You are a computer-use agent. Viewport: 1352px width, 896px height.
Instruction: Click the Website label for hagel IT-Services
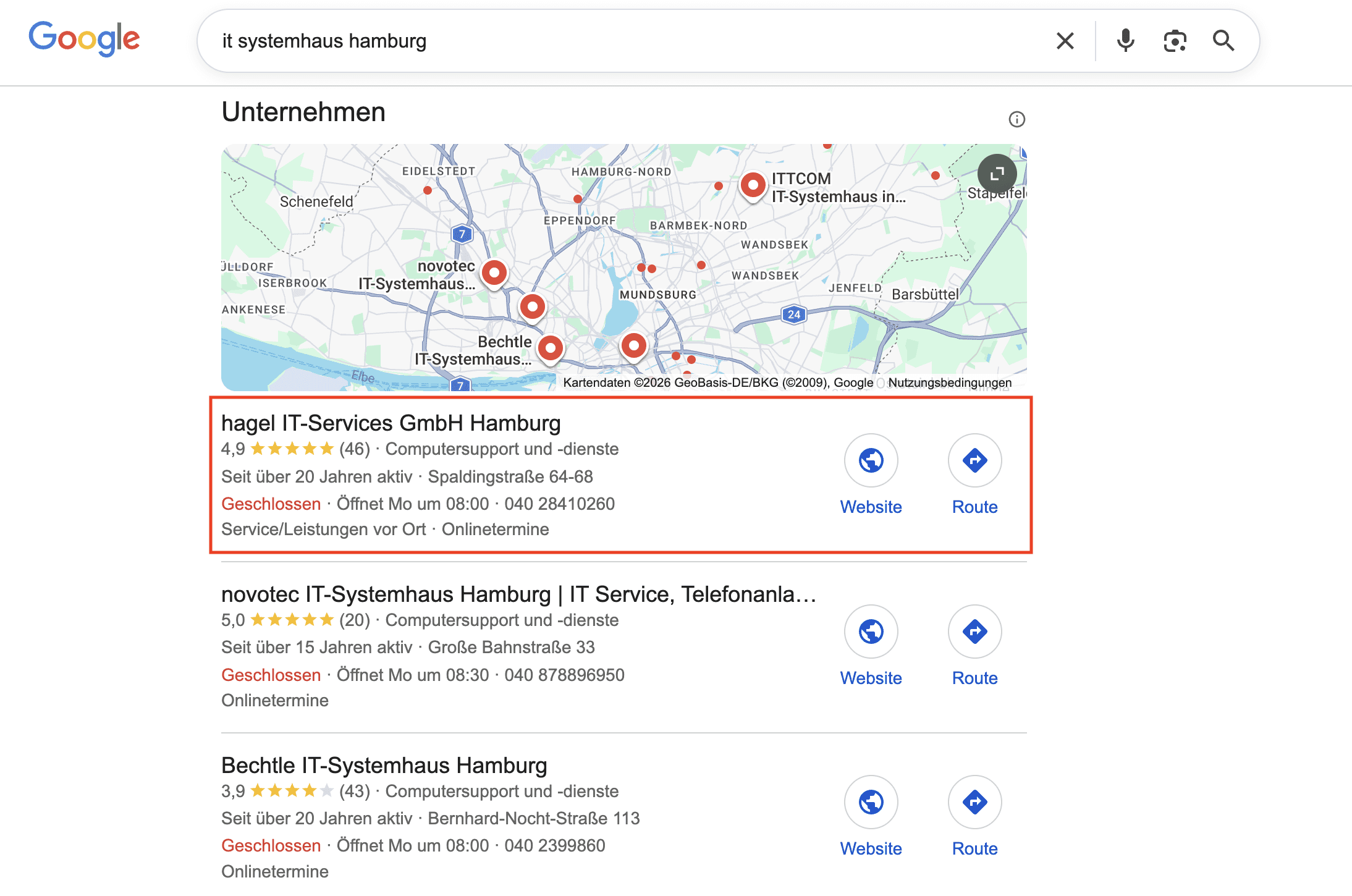(x=871, y=507)
